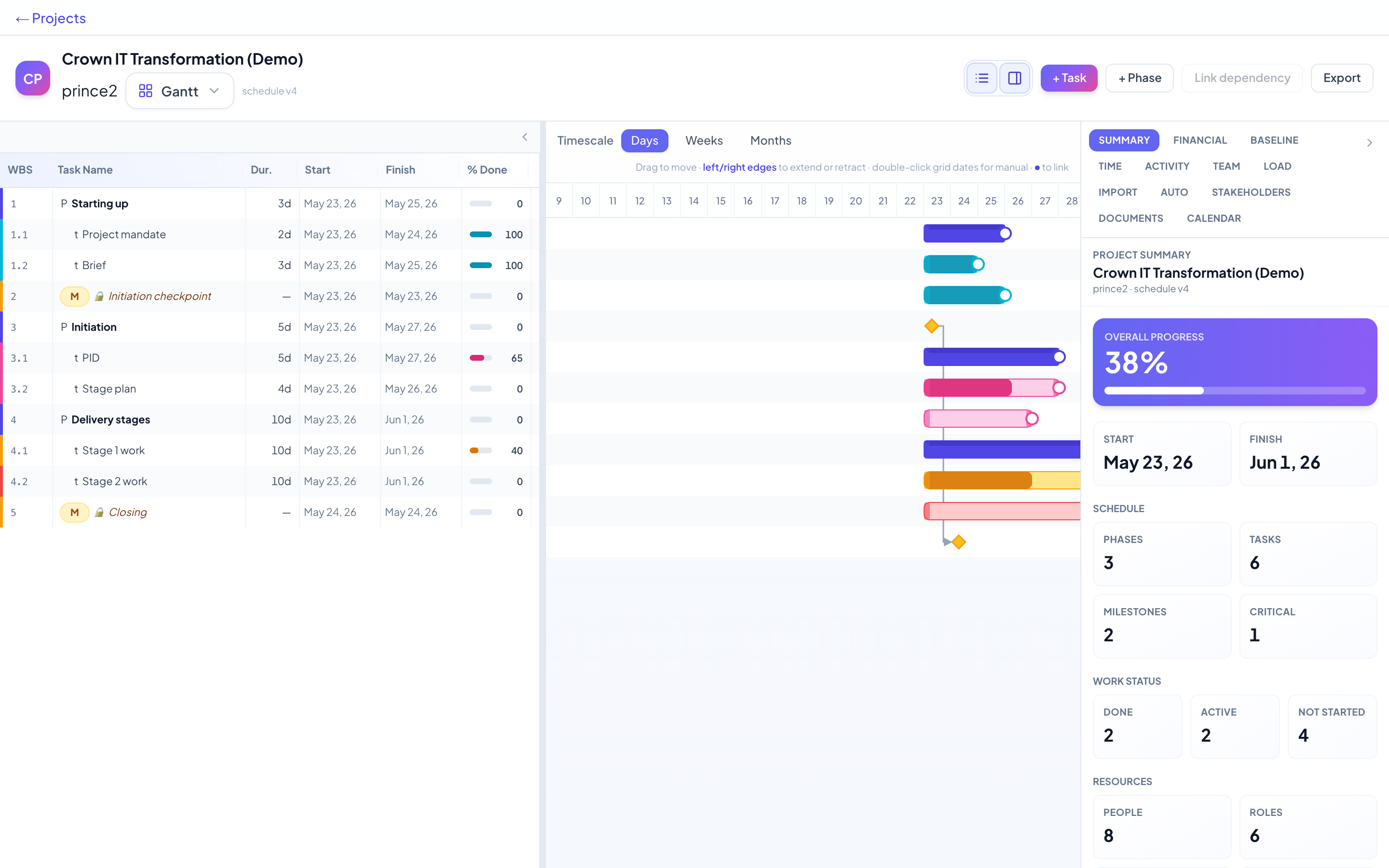Collapse the task table panel
The image size is (1389, 868).
click(525, 136)
